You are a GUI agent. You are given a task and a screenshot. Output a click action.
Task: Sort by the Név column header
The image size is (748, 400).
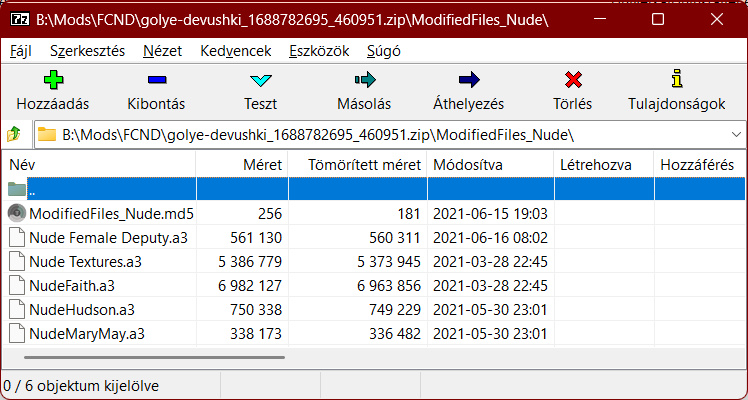(x=100, y=164)
